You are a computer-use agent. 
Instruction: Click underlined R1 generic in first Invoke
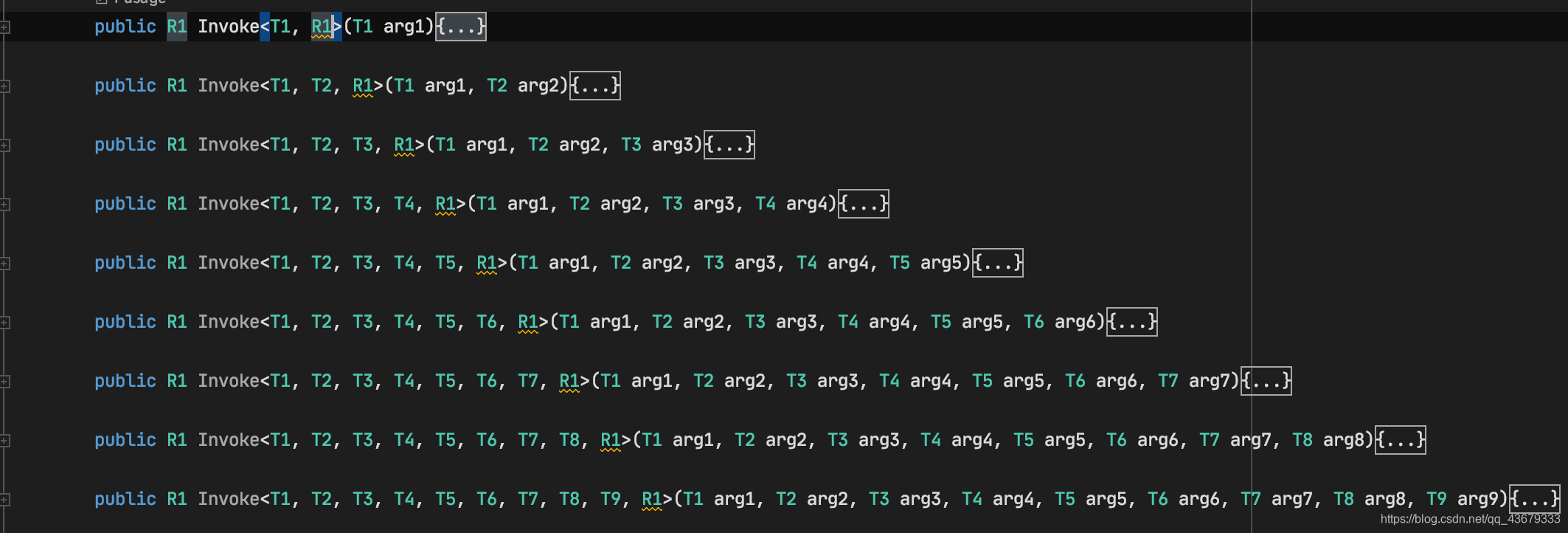click(322, 27)
